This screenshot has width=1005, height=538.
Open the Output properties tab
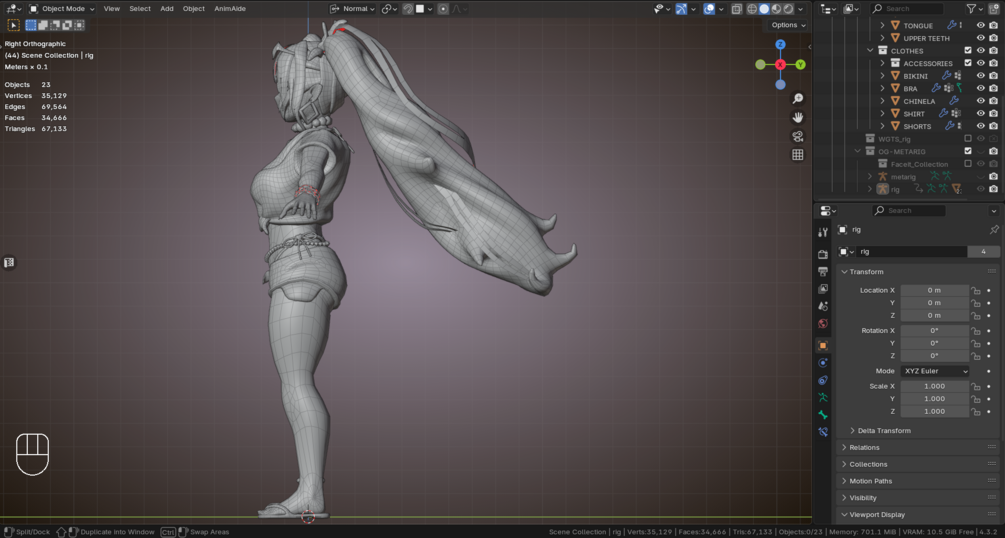pos(823,271)
